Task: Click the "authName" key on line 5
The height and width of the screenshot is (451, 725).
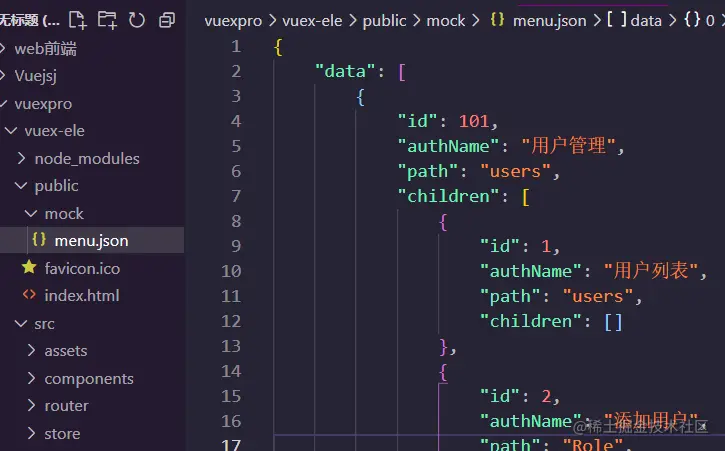Action: coord(448,146)
